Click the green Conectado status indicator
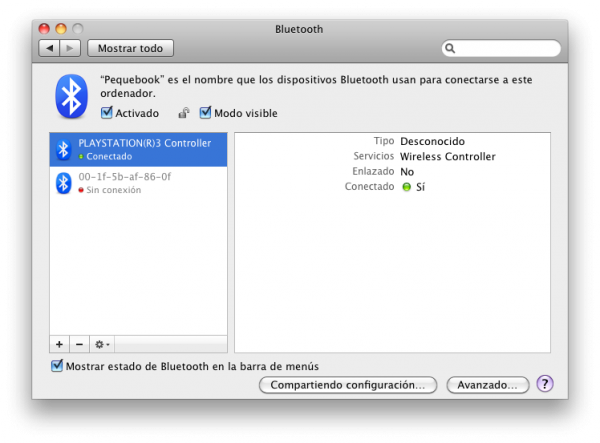Viewport: 600px width, 443px height. (406, 187)
